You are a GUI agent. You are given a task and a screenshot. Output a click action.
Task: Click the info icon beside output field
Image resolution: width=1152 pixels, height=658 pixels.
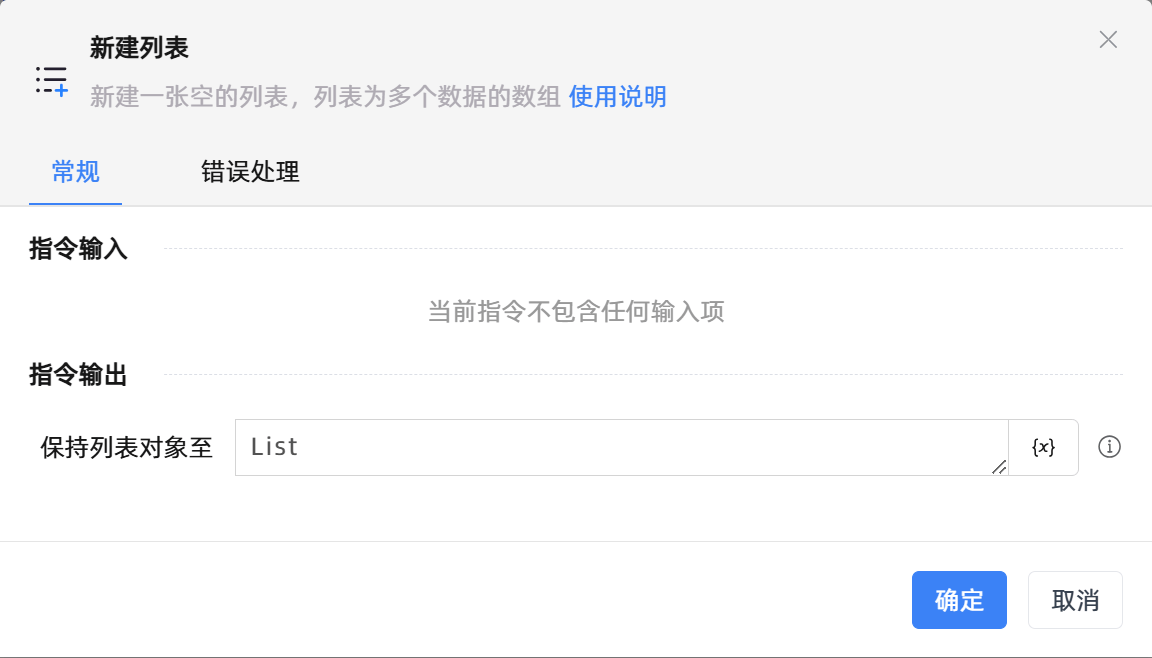point(1109,447)
